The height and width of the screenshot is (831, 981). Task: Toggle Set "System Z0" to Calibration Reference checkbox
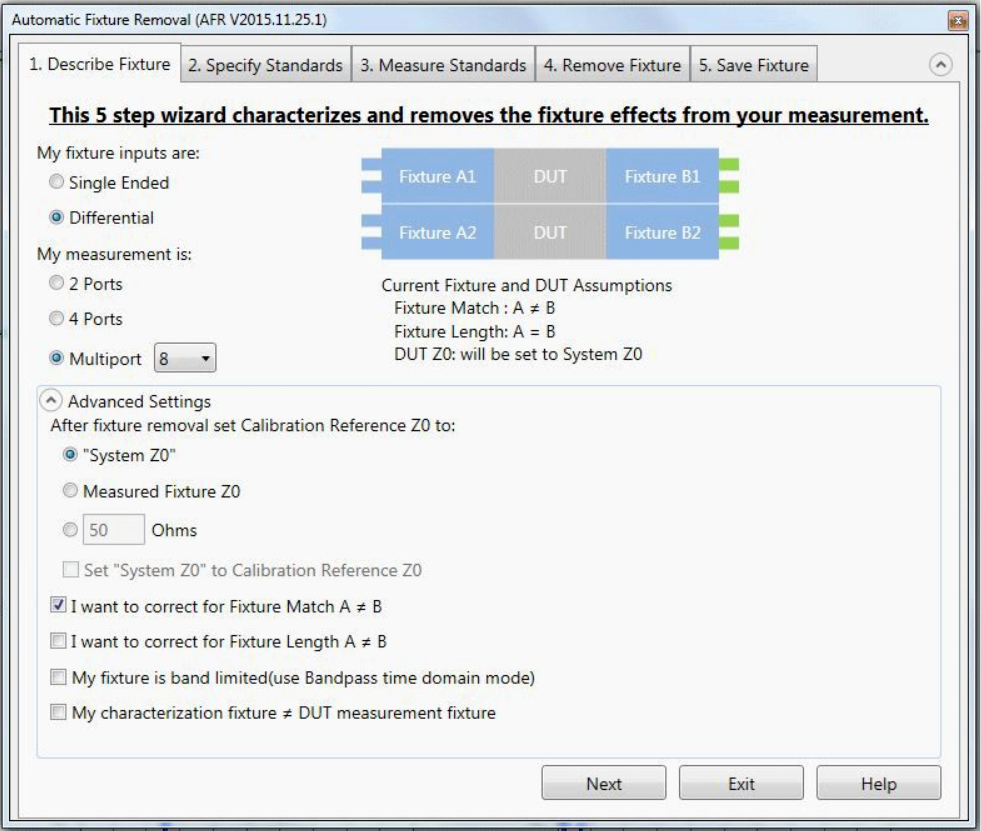pos(71,569)
